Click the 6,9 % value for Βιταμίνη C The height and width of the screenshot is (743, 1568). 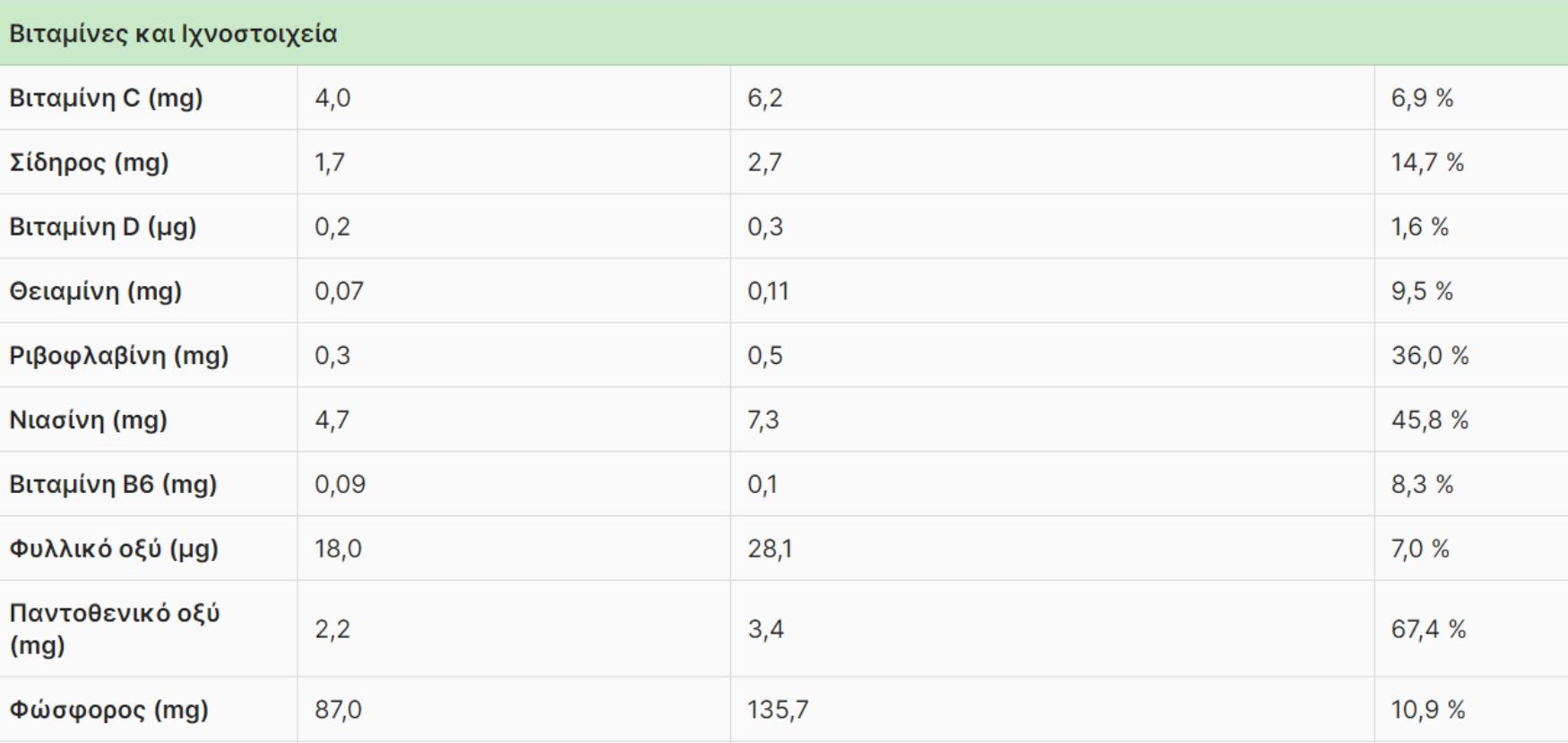[x=1422, y=98]
